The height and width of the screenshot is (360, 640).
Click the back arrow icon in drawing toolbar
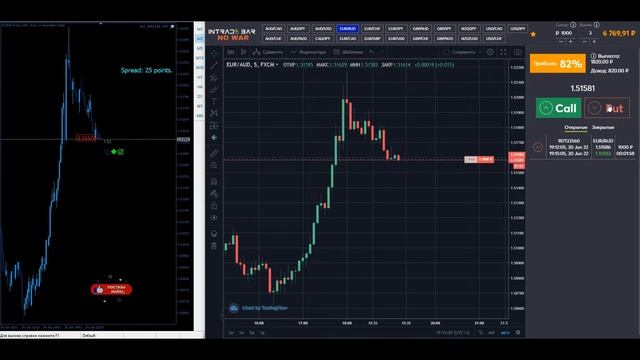214,138
